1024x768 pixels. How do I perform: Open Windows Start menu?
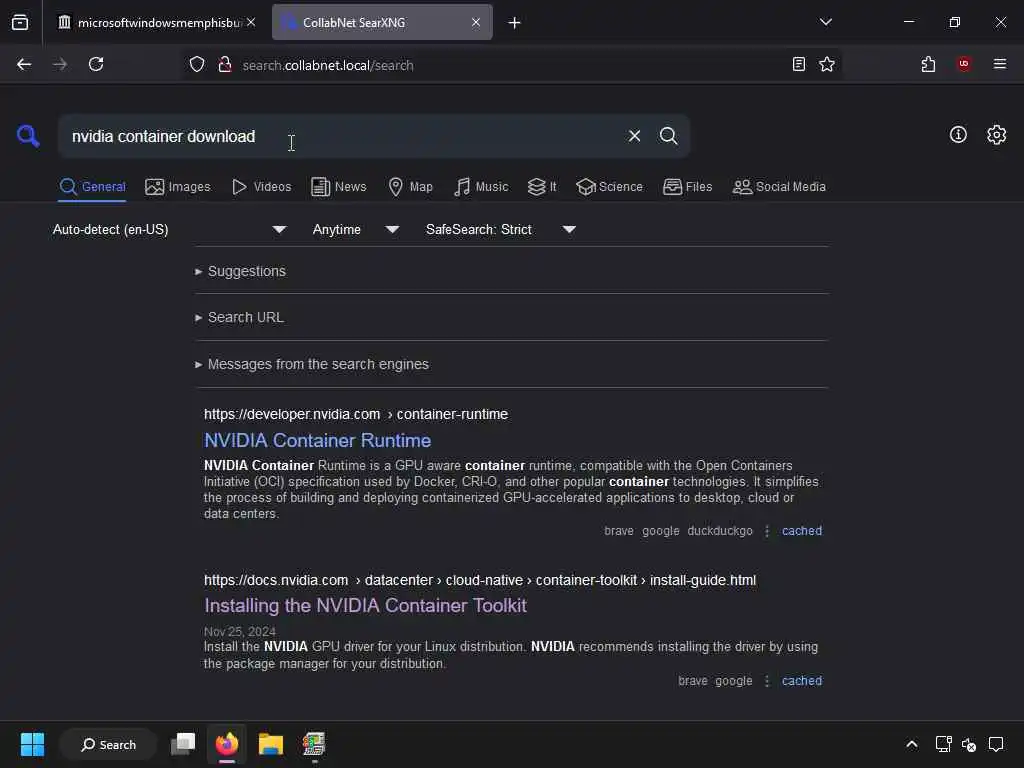pos(32,744)
